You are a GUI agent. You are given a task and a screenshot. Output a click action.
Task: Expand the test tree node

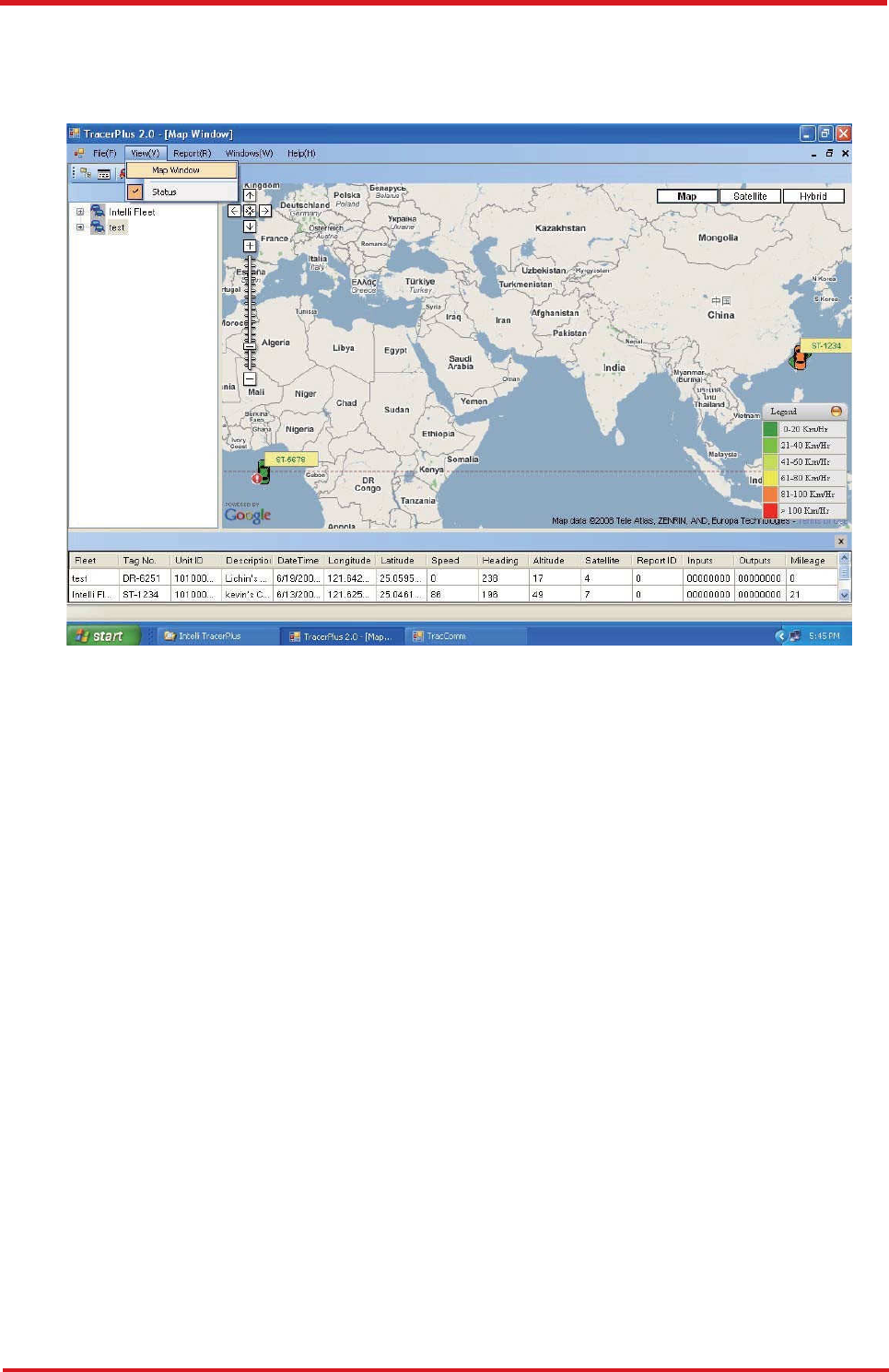click(80, 227)
